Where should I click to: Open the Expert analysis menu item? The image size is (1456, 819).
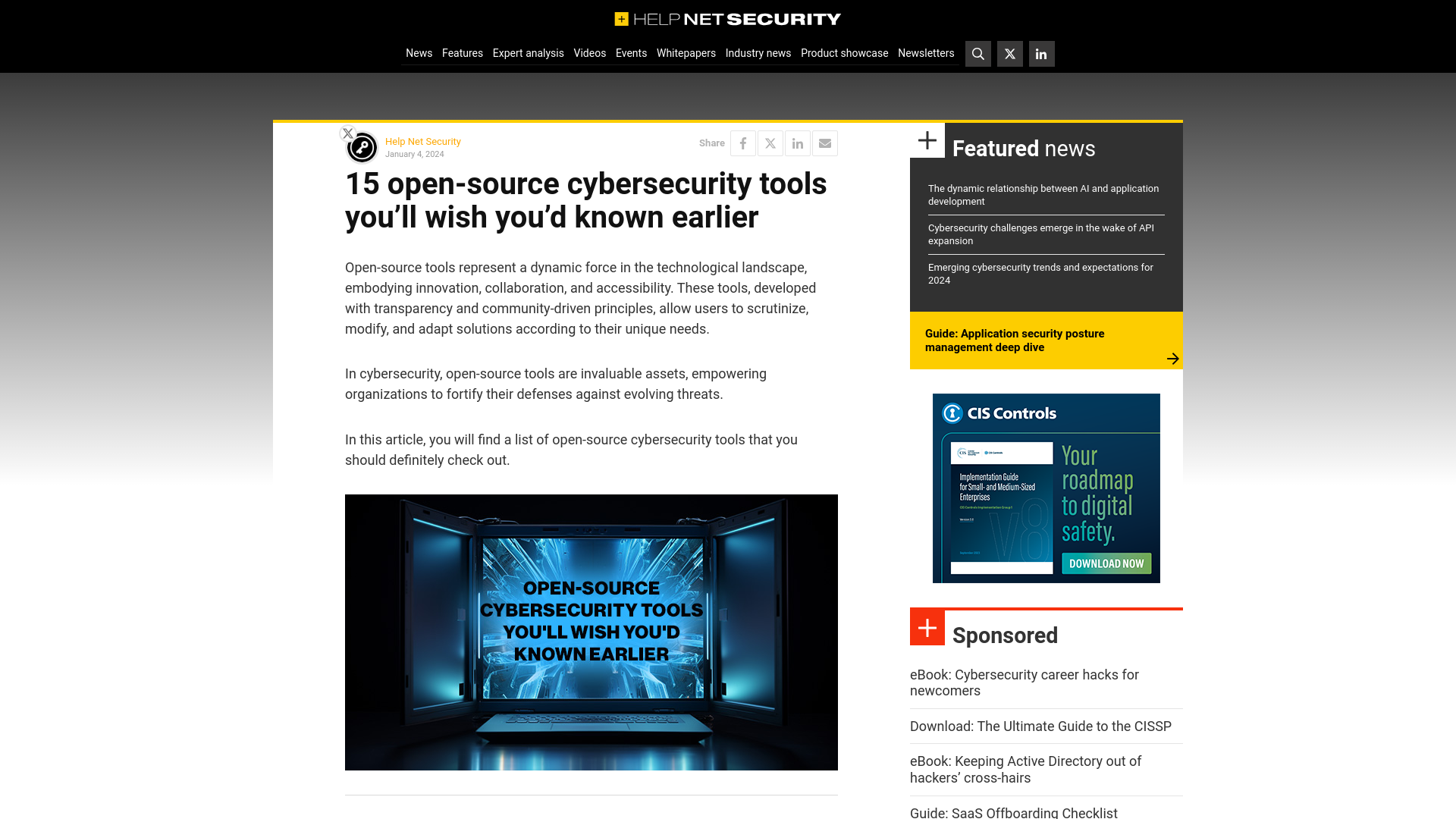point(528,52)
